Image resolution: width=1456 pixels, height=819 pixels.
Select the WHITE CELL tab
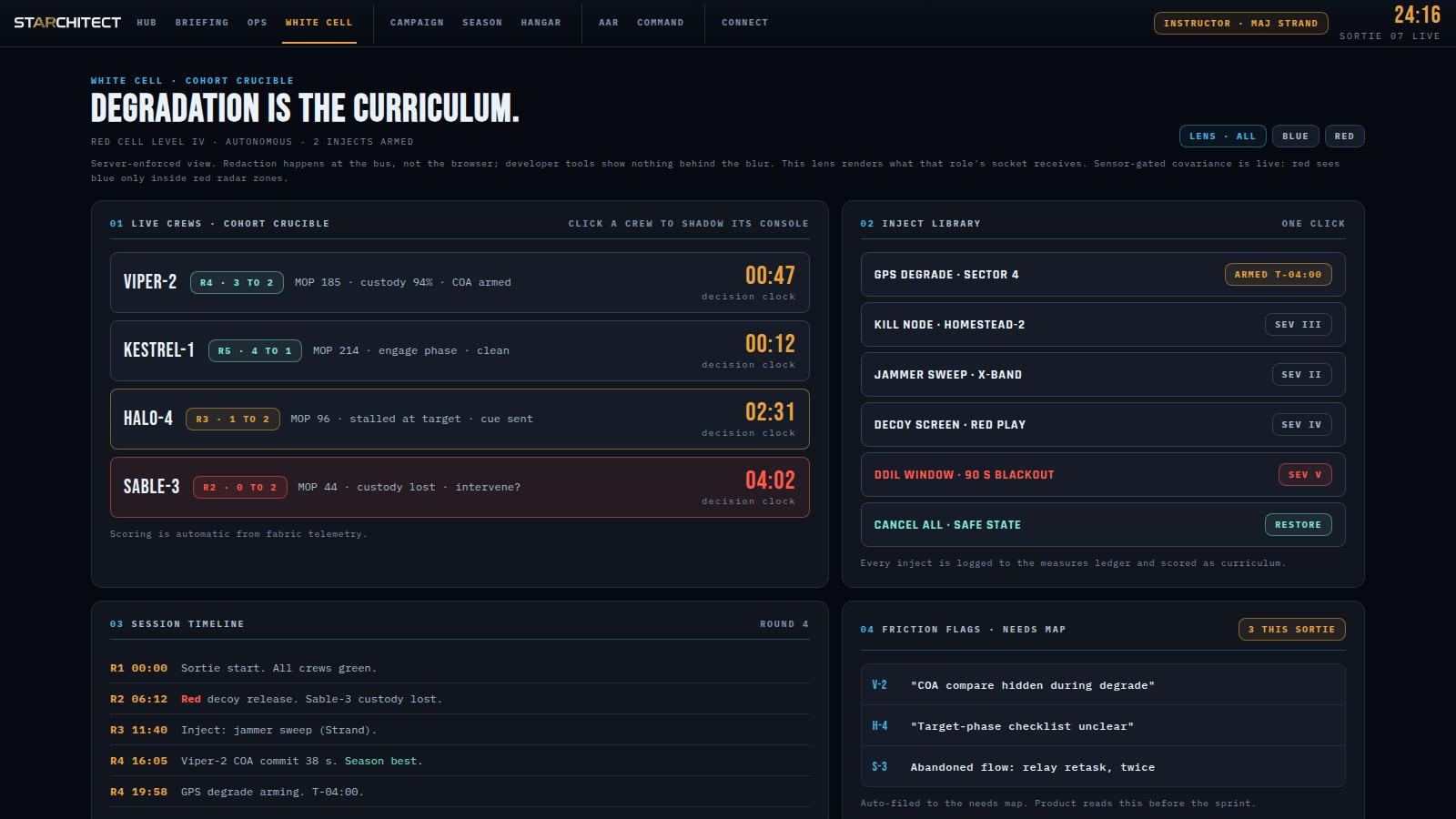point(318,22)
